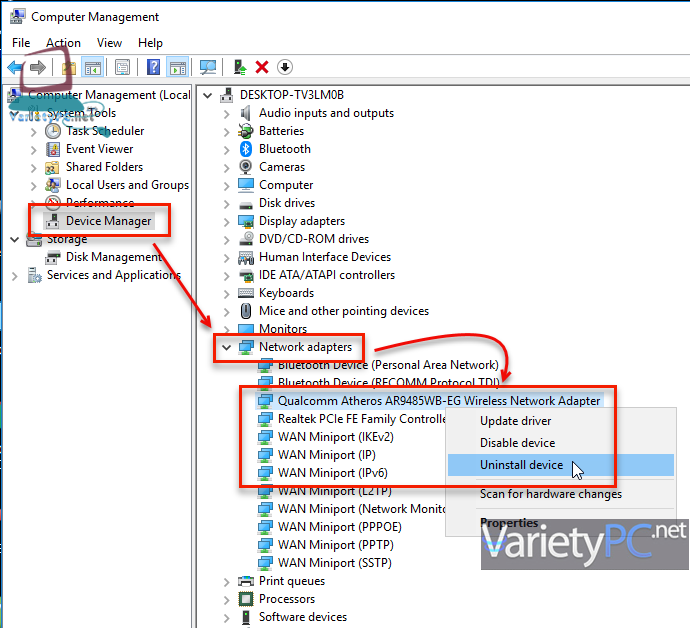Click the Update device driver toolbar icon

240,67
